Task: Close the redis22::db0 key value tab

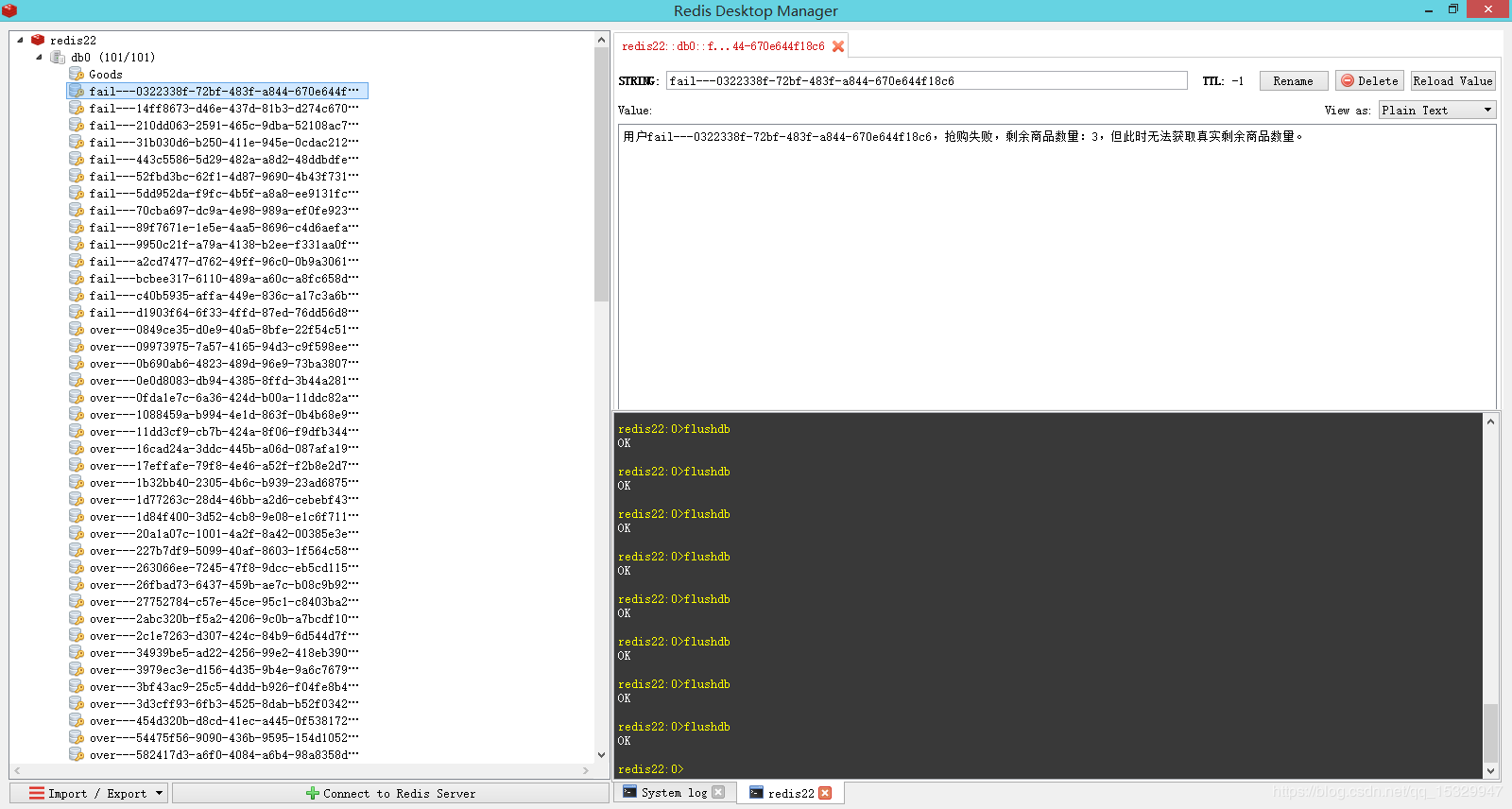Action: coord(838,46)
